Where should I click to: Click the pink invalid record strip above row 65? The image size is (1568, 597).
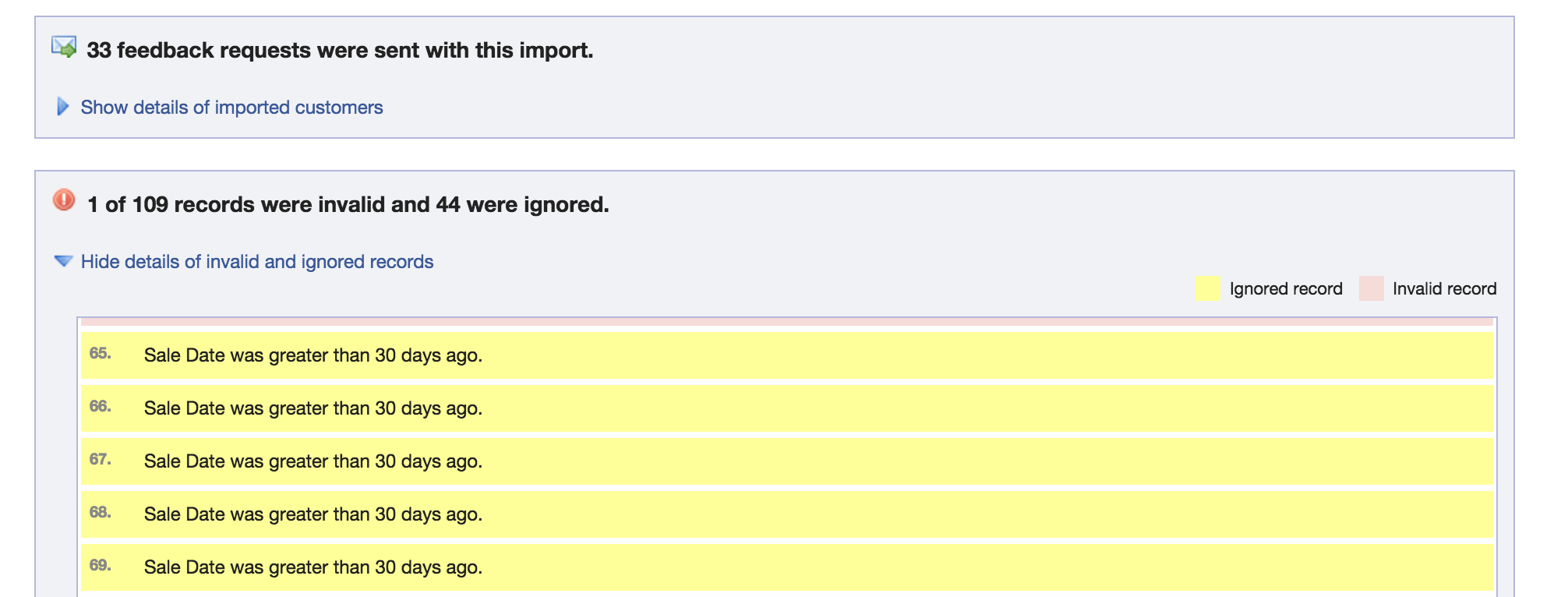[786, 321]
